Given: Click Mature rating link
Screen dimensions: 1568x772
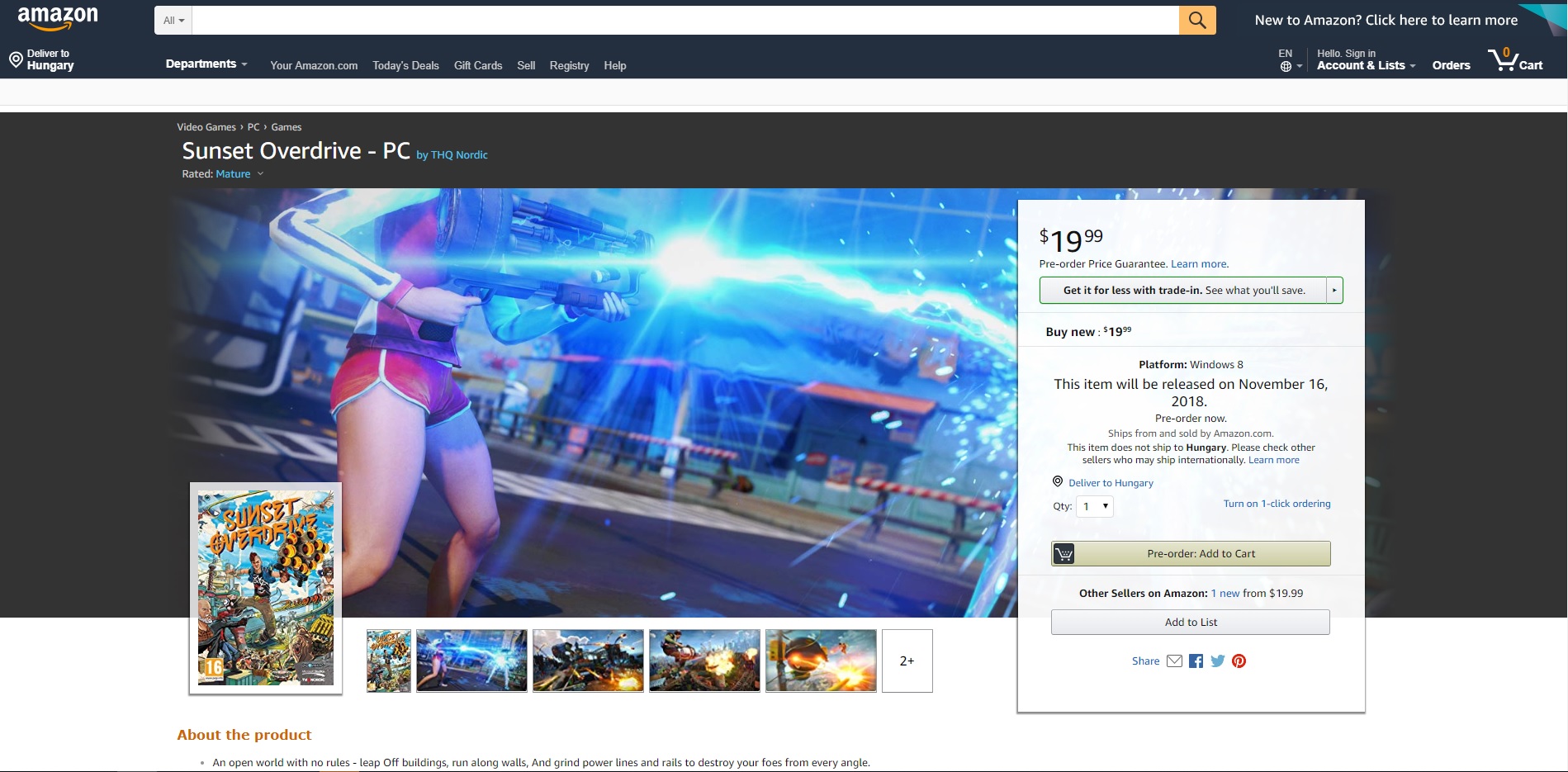Looking at the screenshot, I should [x=233, y=174].
